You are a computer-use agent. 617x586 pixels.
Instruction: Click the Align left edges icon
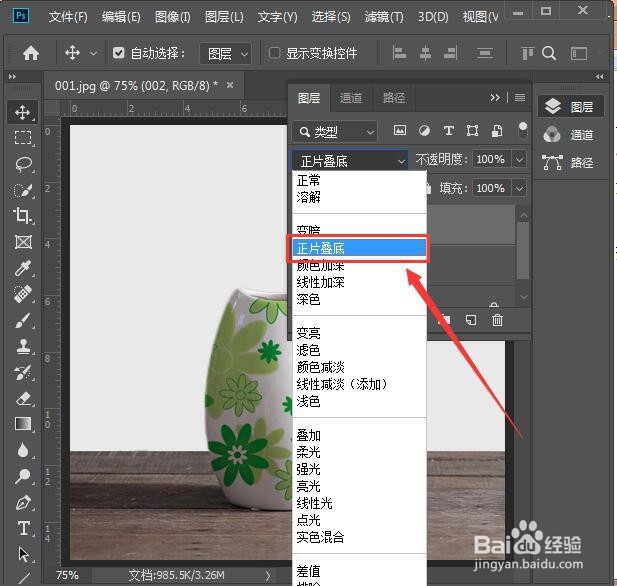coord(399,53)
